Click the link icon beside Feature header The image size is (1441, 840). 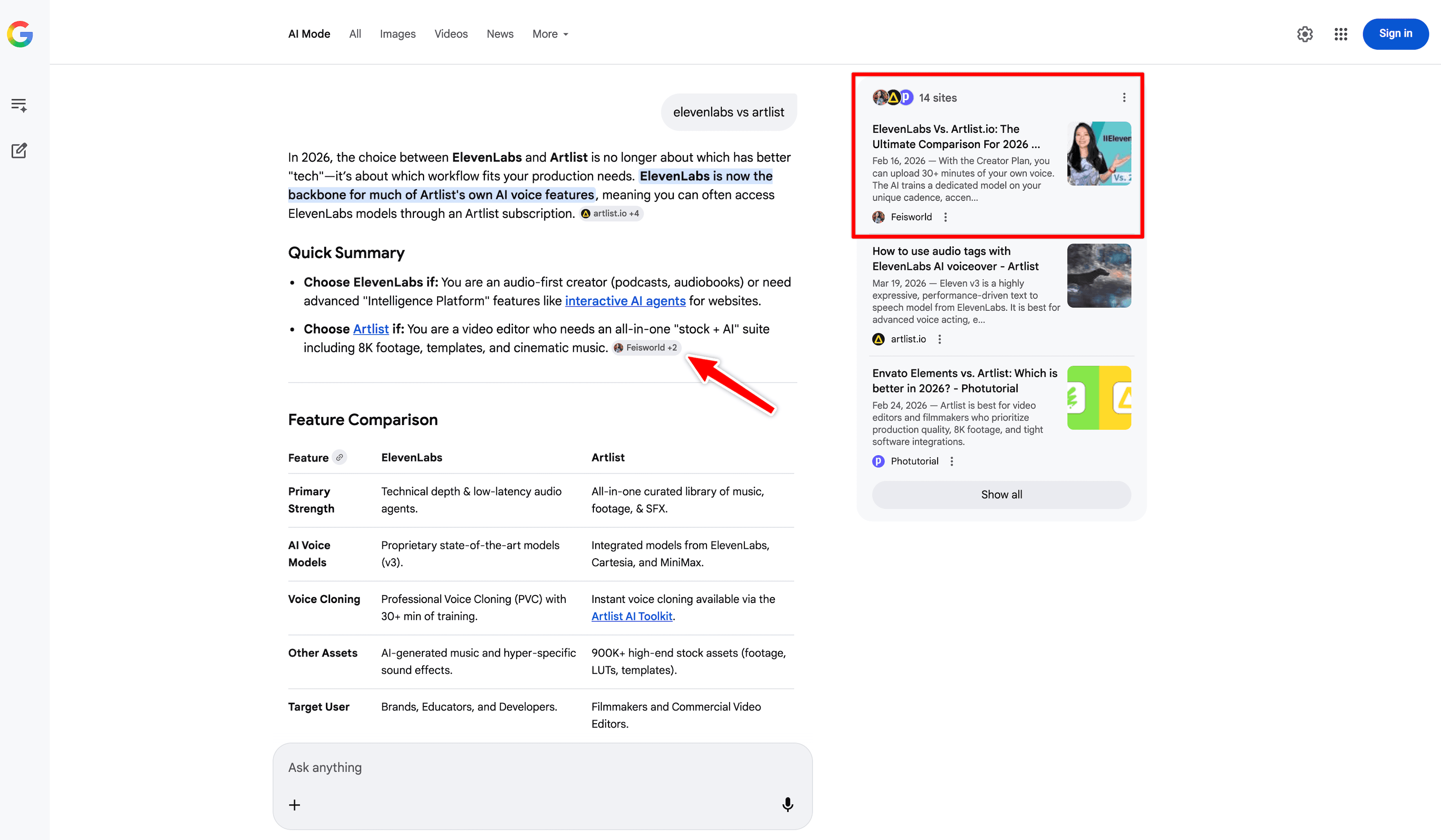(x=339, y=457)
